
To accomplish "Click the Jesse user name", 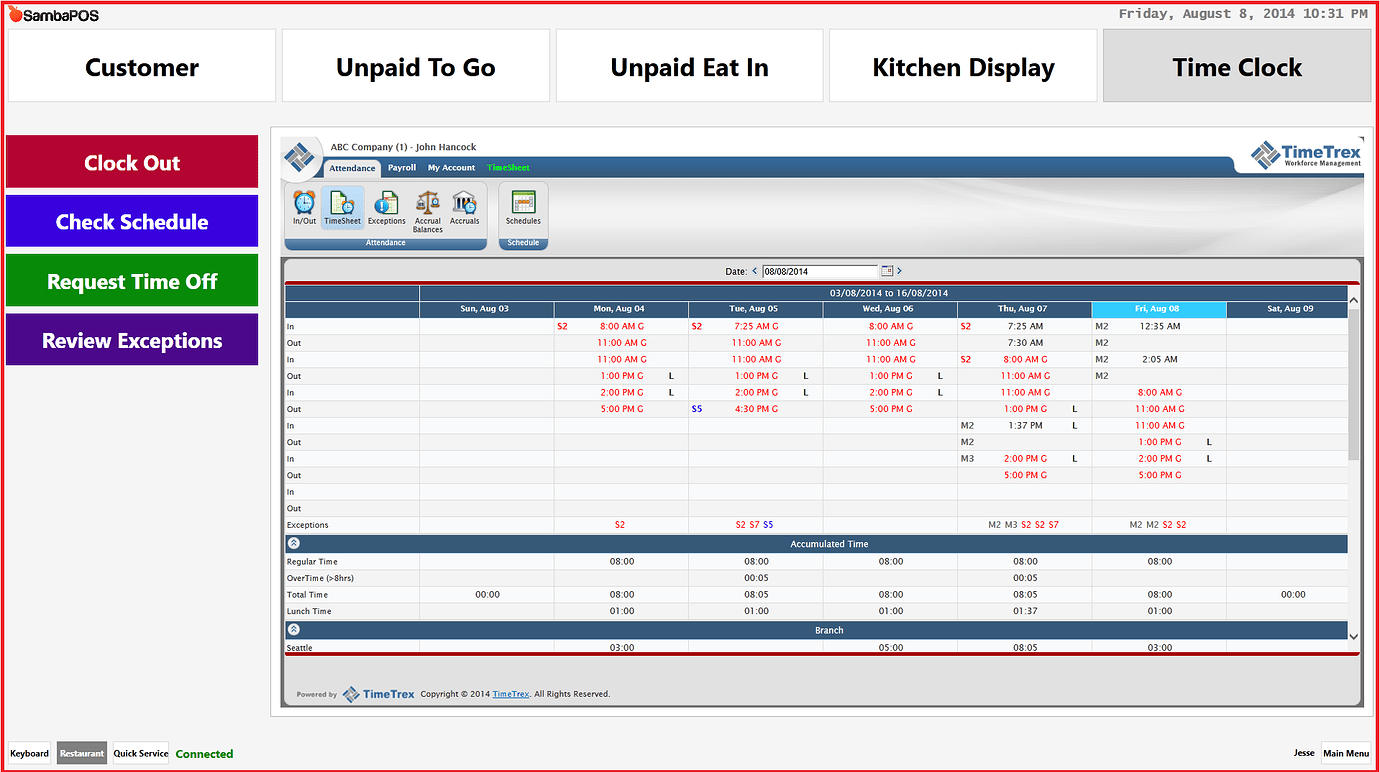I will pos(1304,754).
